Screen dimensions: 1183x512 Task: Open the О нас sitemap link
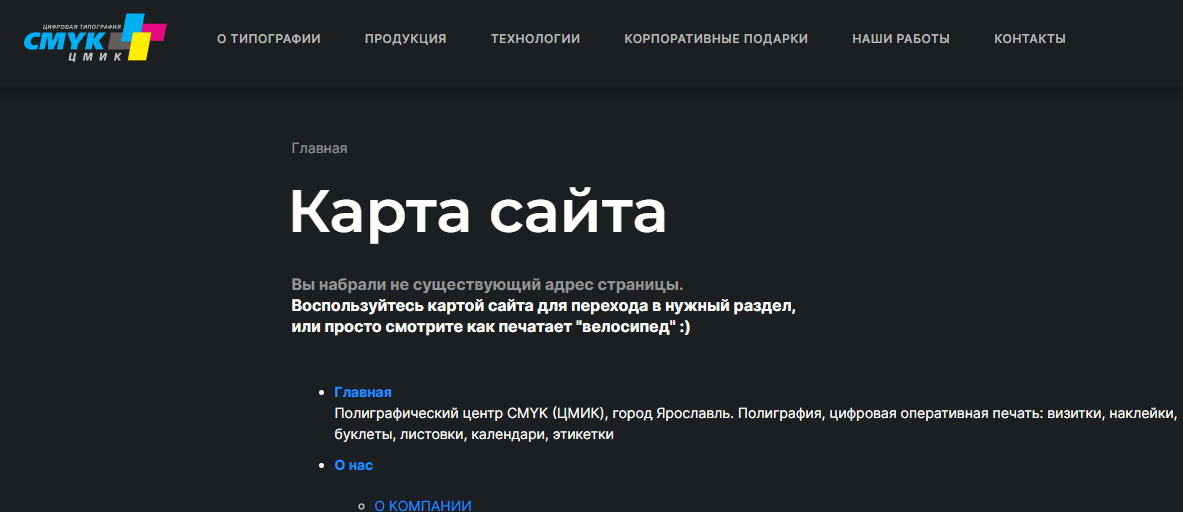(354, 466)
